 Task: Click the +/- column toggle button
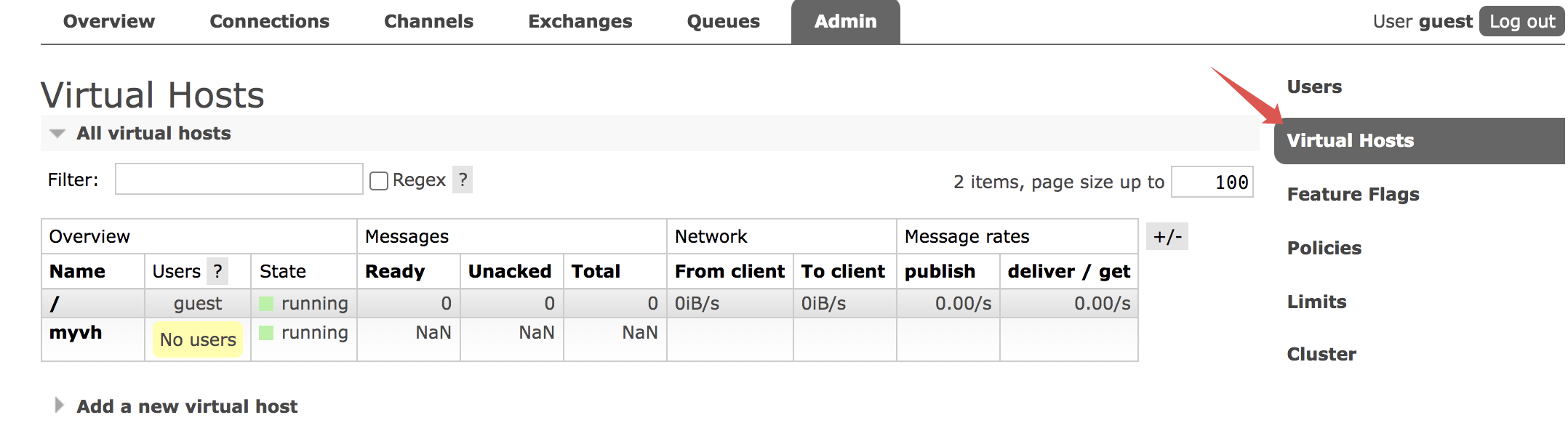1167,236
